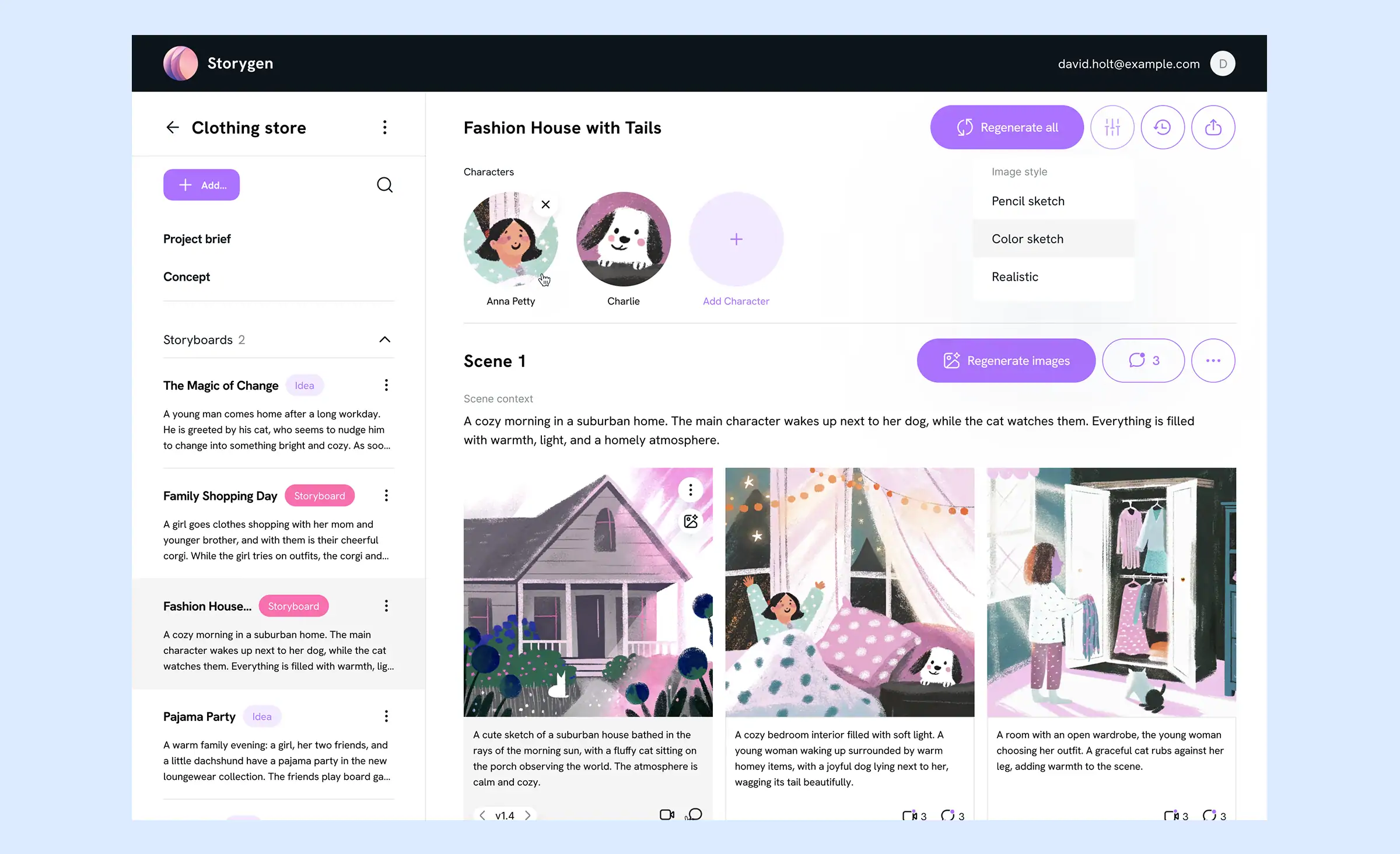
Task: Open options for Family Shopping Day
Action: [386, 495]
